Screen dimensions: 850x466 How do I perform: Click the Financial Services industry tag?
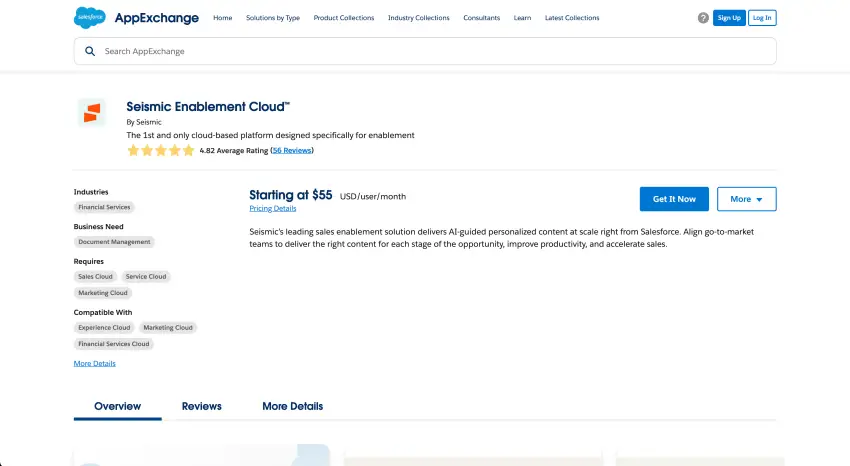point(104,208)
